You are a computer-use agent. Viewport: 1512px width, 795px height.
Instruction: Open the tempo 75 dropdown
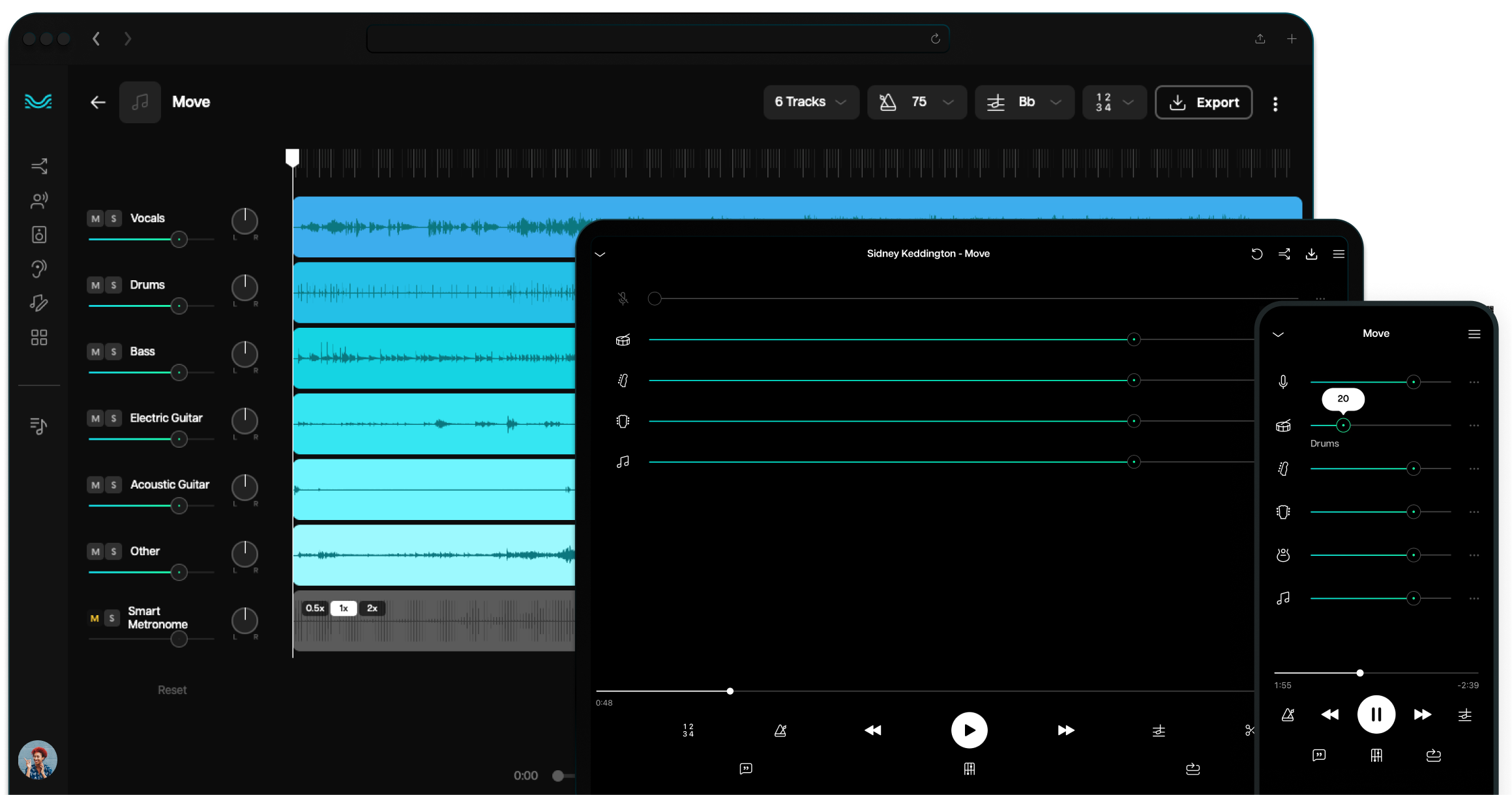click(x=916, y=102)
